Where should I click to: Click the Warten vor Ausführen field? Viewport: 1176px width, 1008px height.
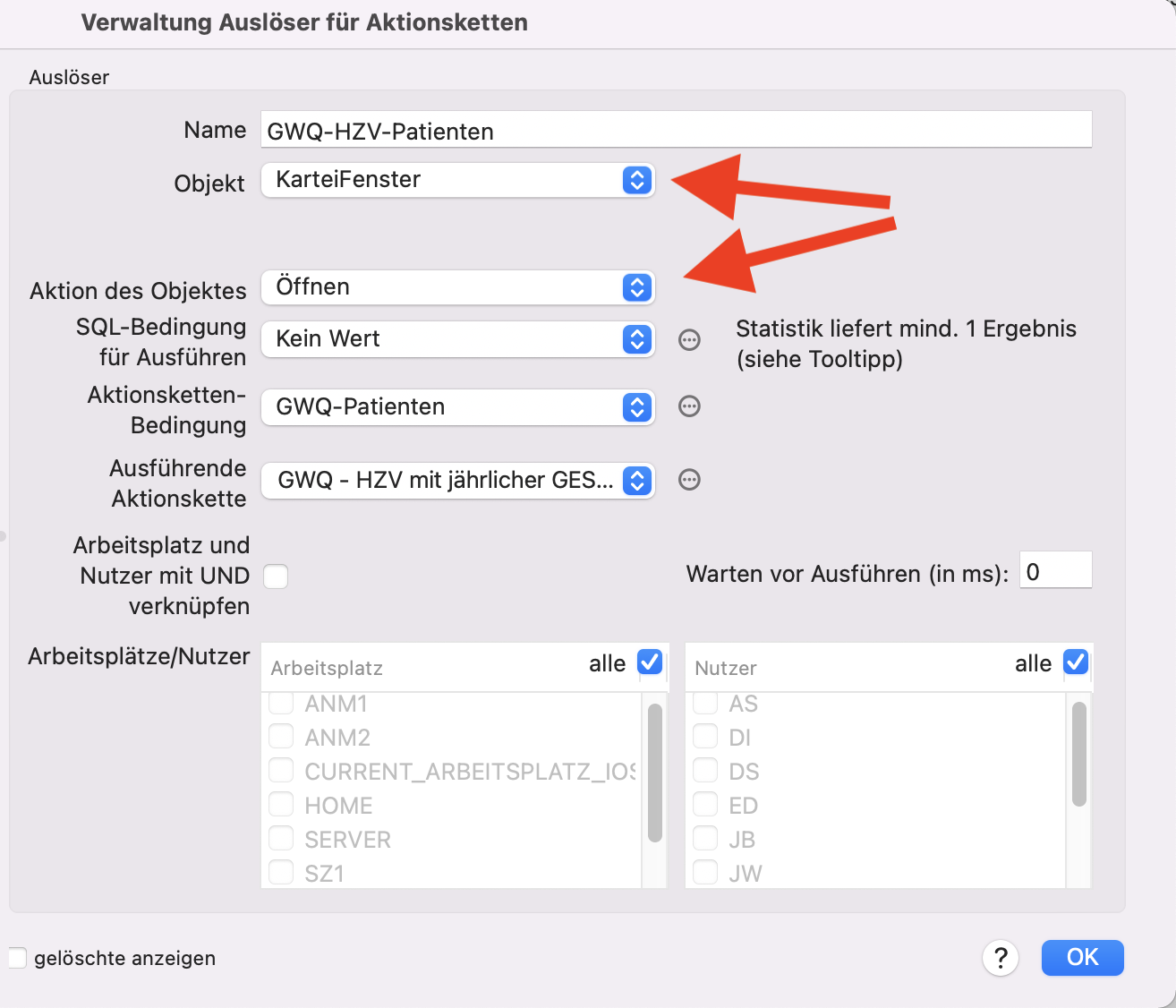[1056, 570]
